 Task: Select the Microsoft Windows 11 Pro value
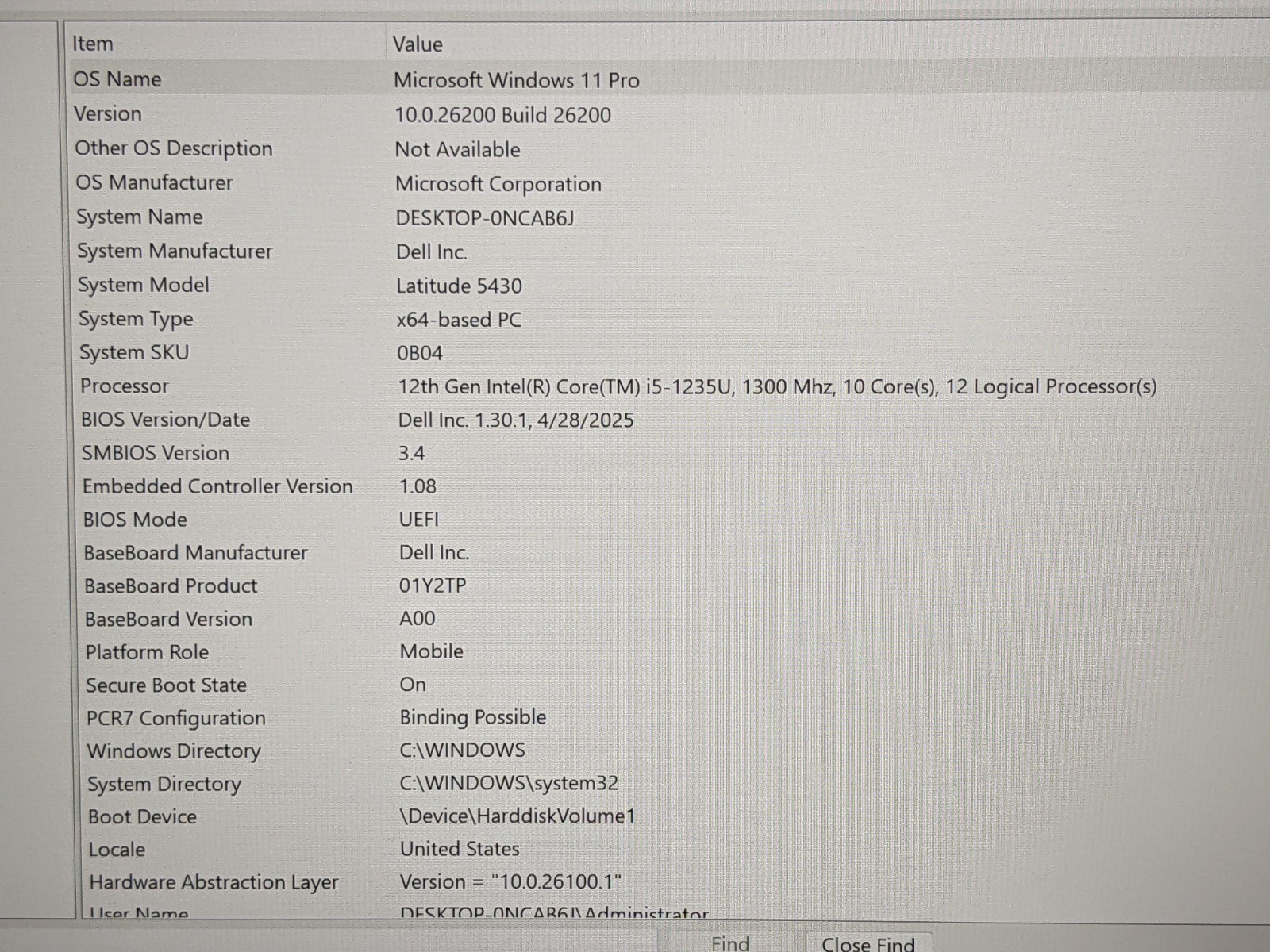coord(517,80)
